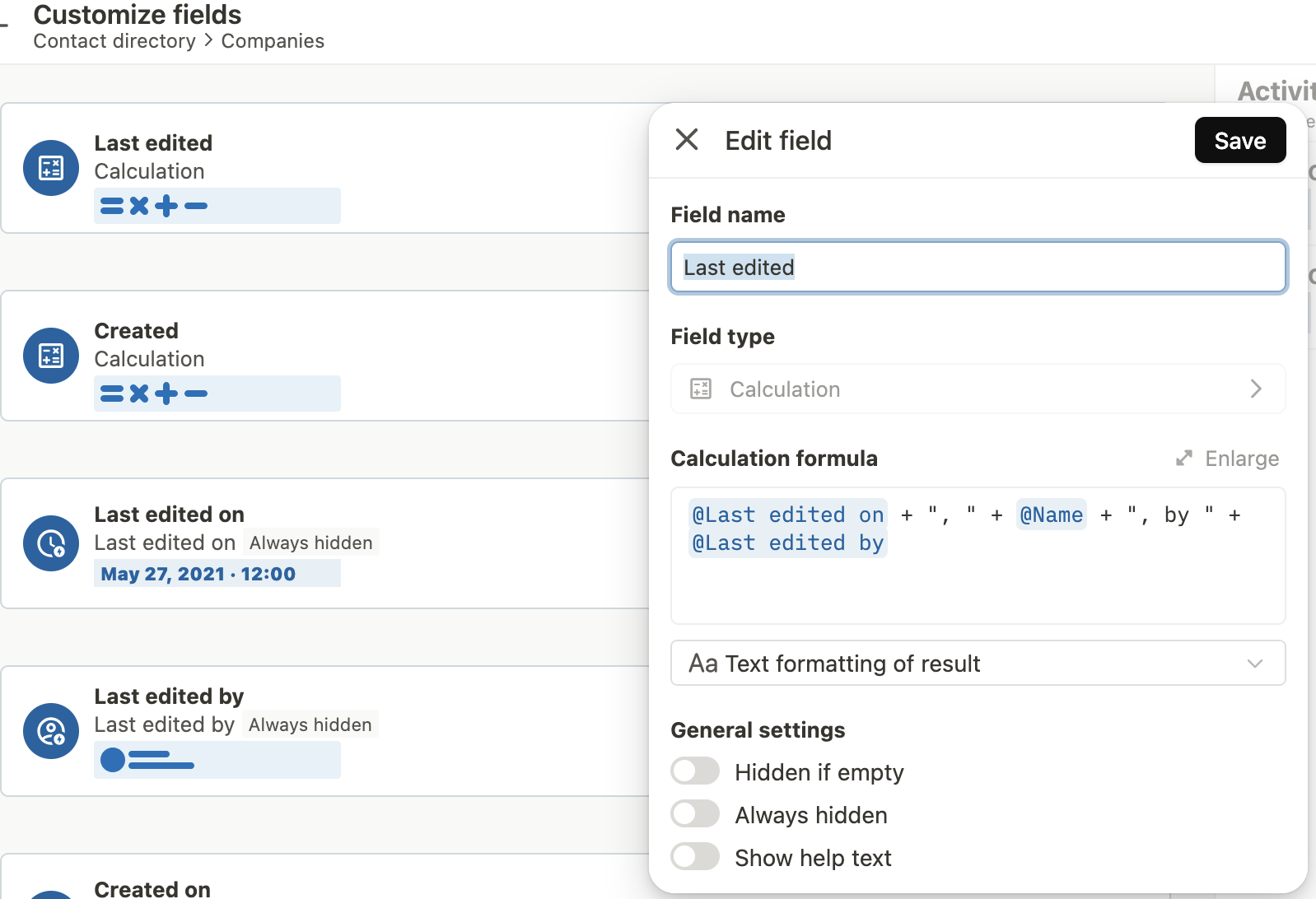
Task: Click Last edited by user icon
Action: click(x=51, y=731)
